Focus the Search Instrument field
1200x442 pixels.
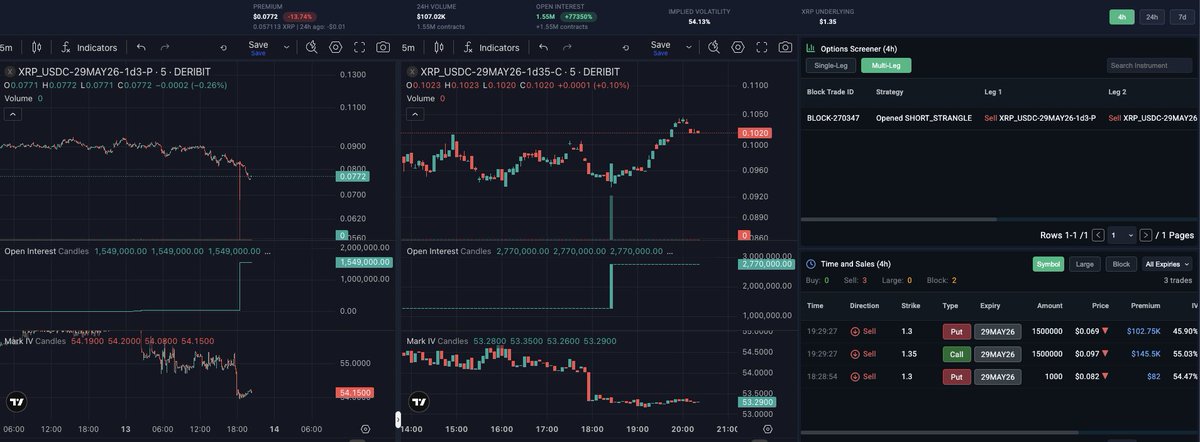tap(1149, 65)
